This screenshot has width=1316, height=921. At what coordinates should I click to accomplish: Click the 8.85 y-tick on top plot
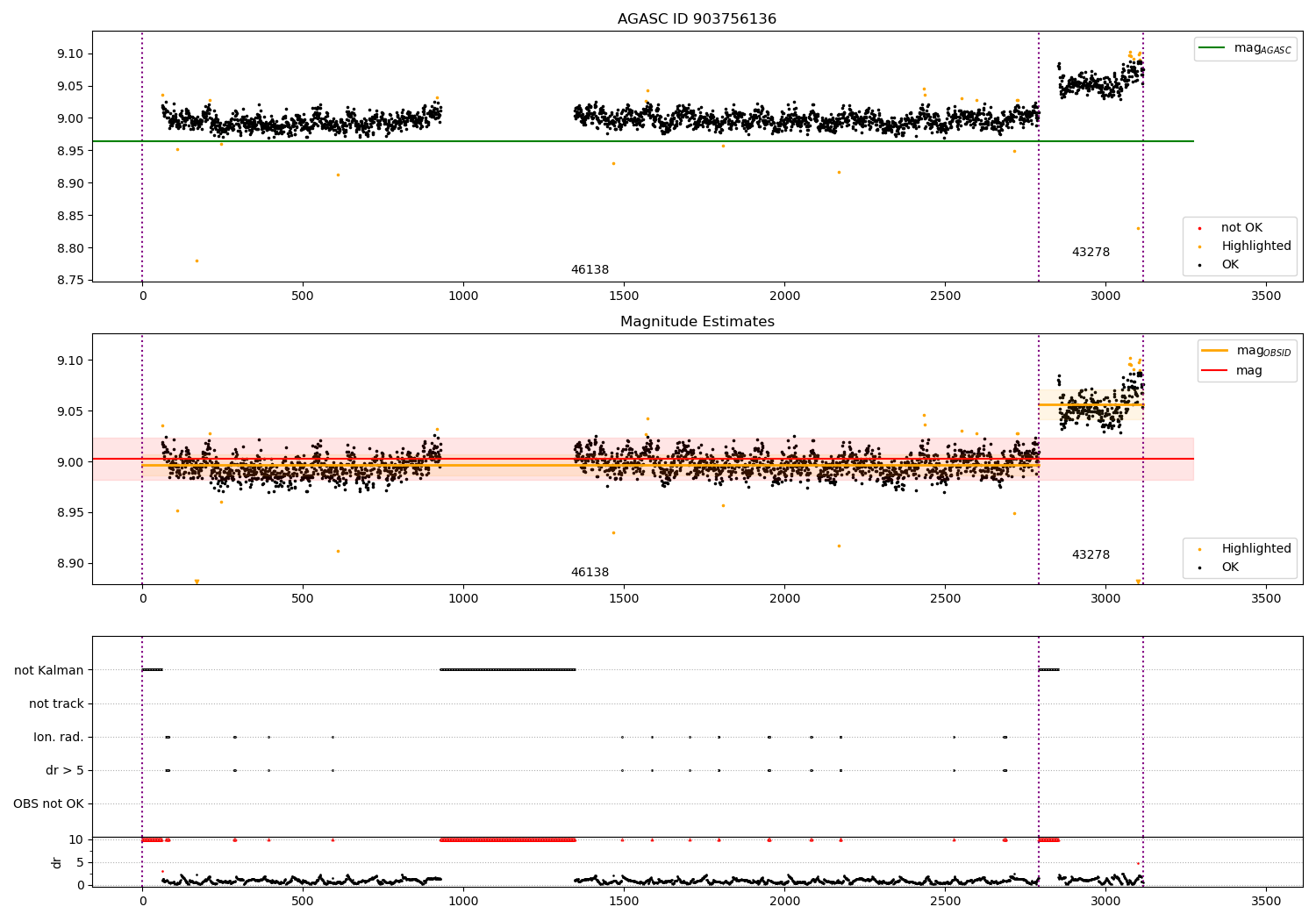[68, 216]
